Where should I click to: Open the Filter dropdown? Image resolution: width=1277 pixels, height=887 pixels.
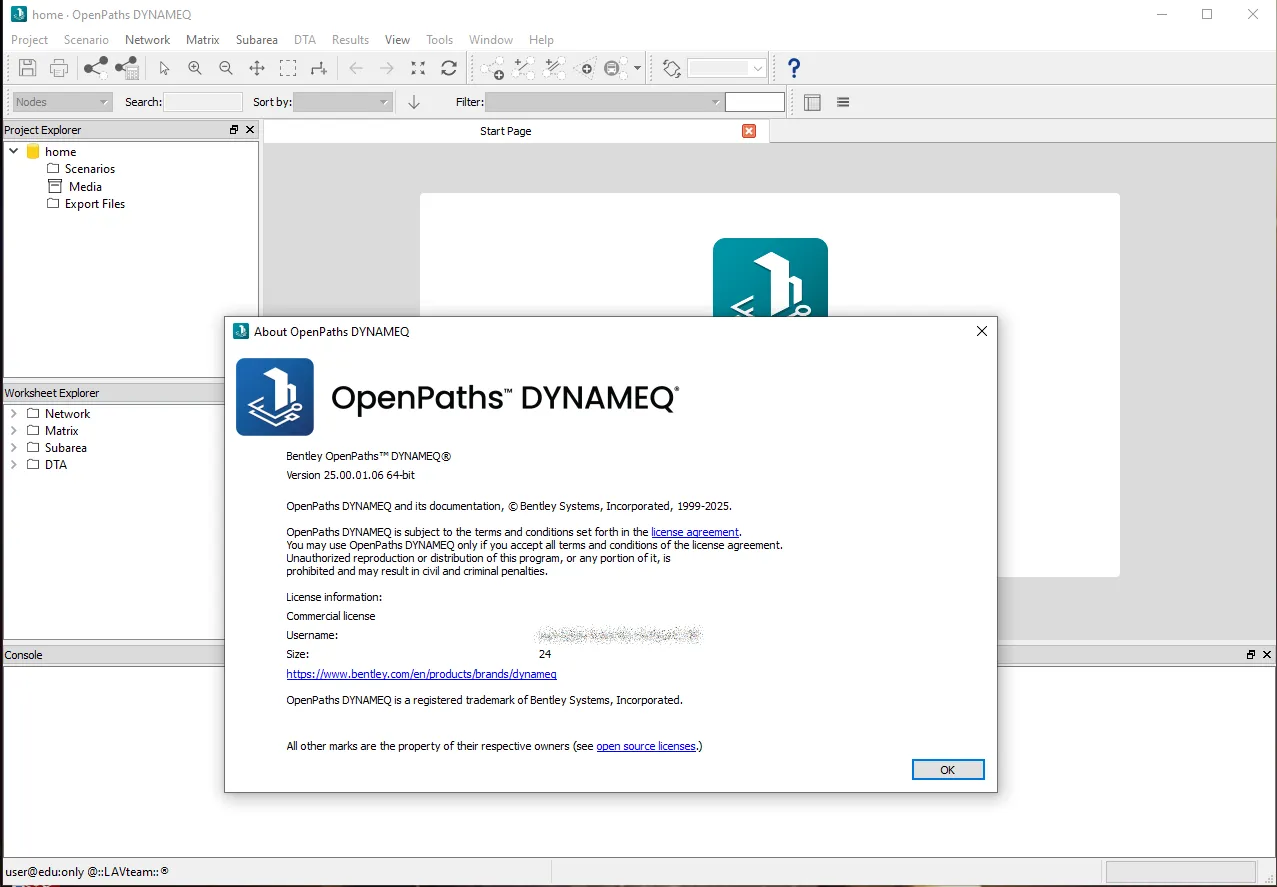tap(604, 102)
